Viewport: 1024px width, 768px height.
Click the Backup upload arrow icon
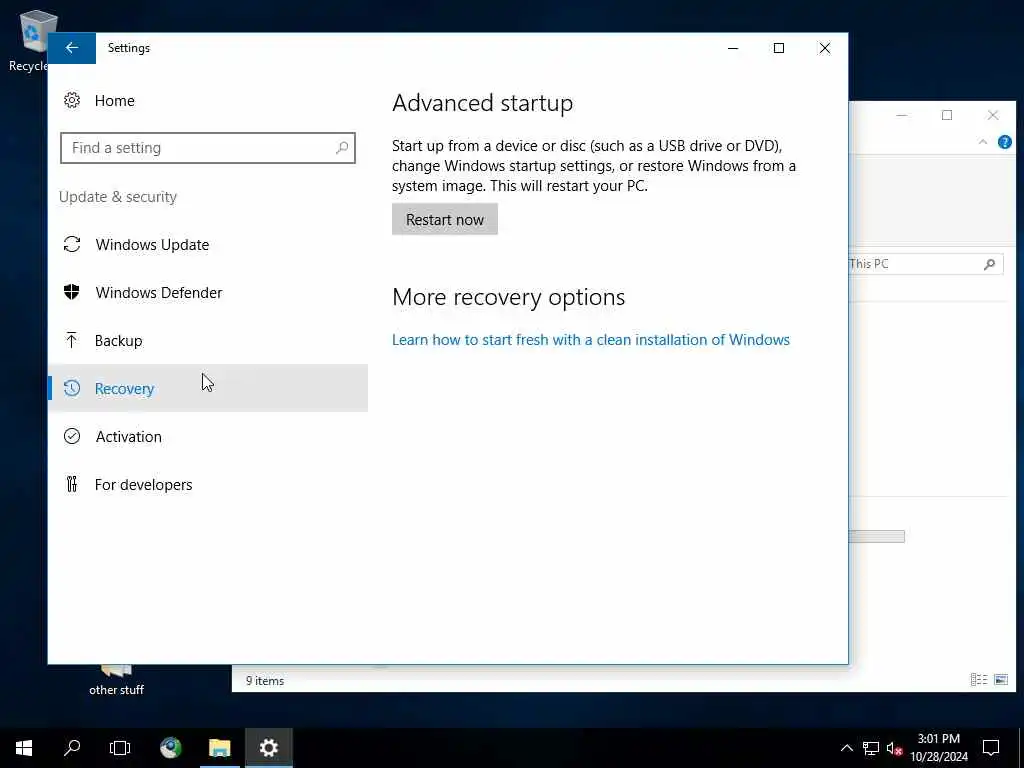tap(72, 340)
